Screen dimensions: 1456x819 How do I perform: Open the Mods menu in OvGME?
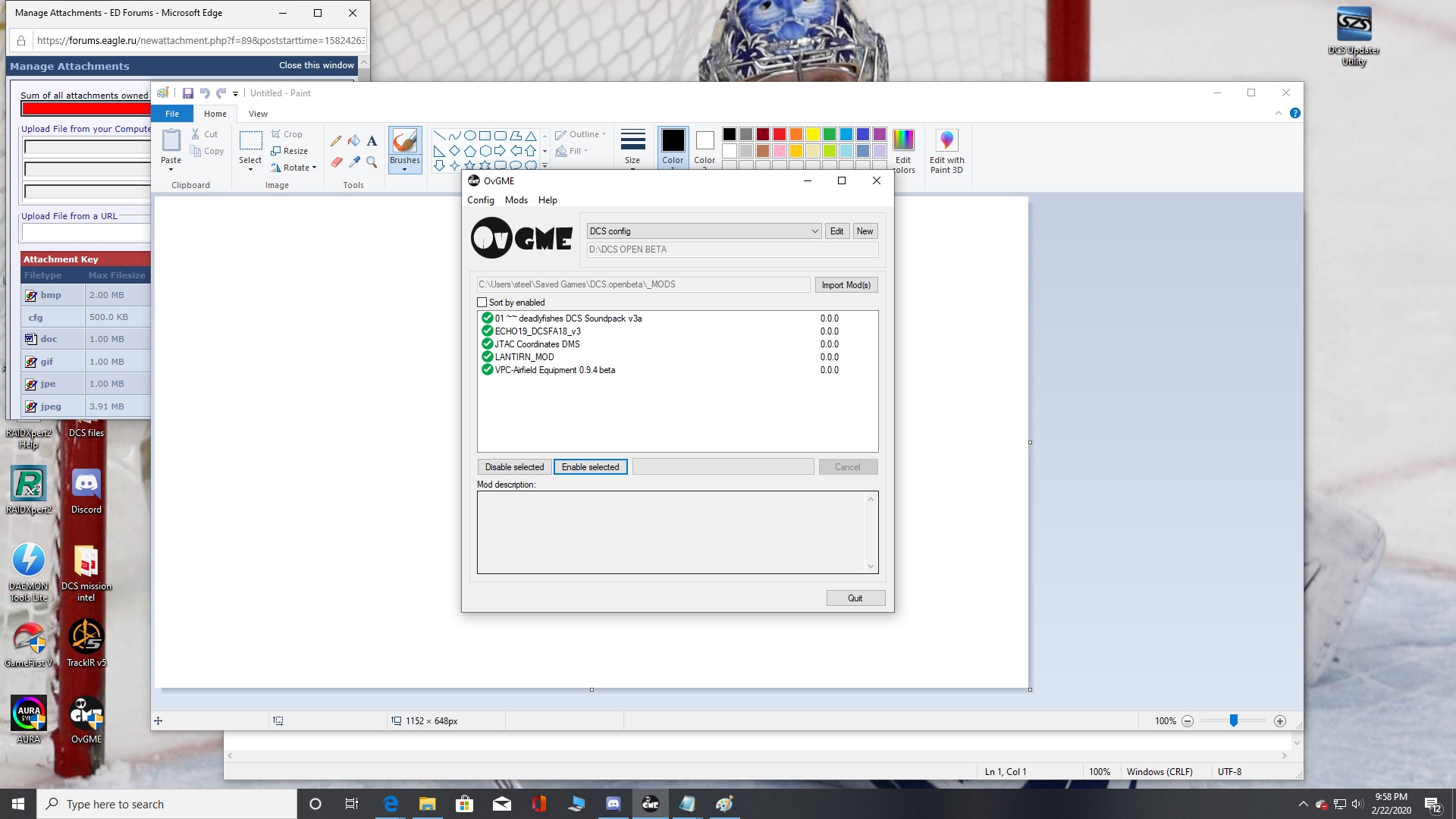pos(516,200)
